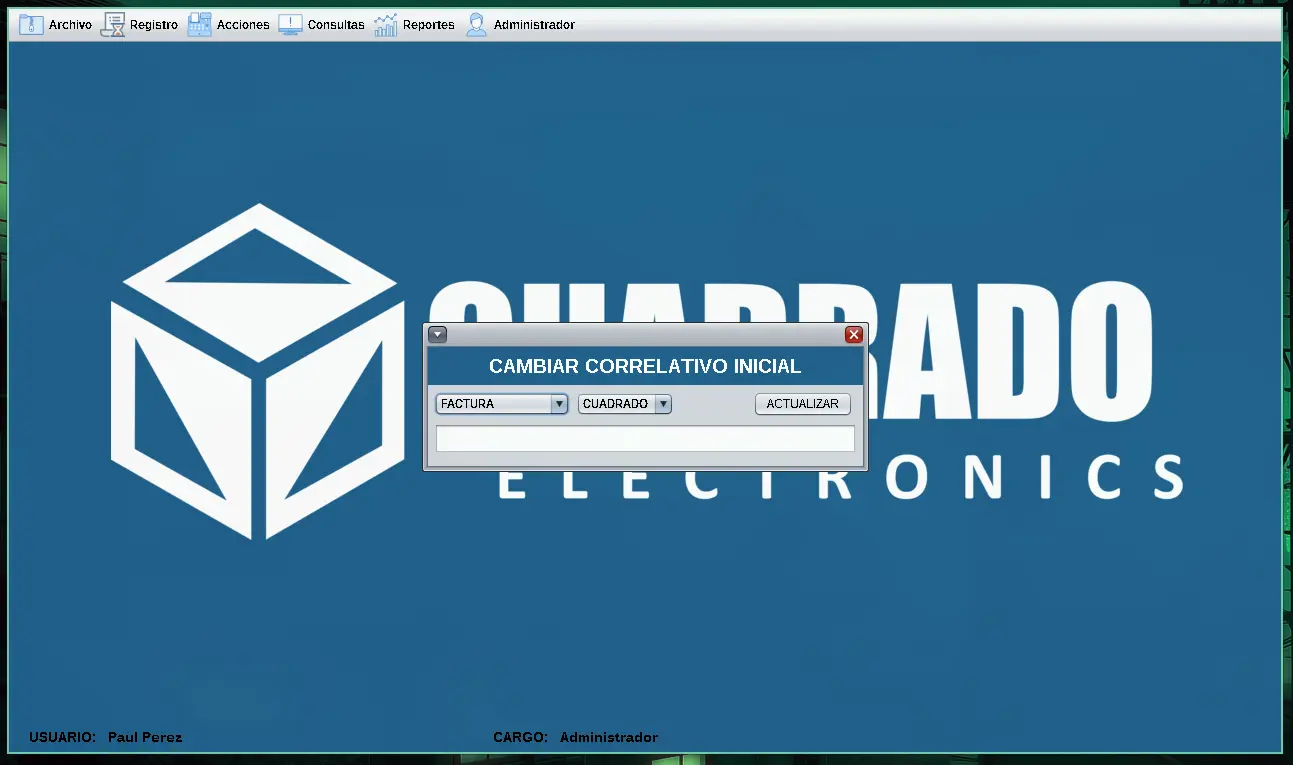Close the Cambiar Correlativo Inicial dialog

point(854,335)
